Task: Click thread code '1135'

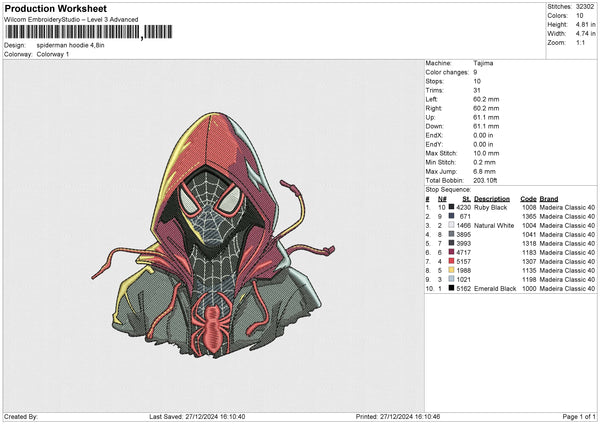Action: [x=529, y=271]
